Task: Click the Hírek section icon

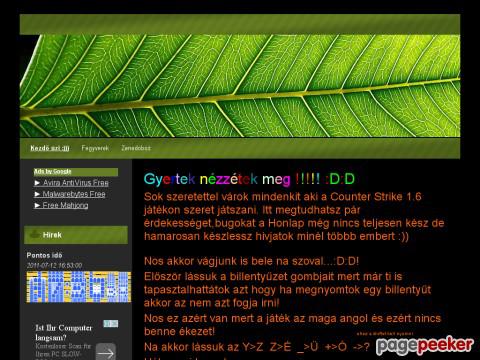Action: [35, 235]
